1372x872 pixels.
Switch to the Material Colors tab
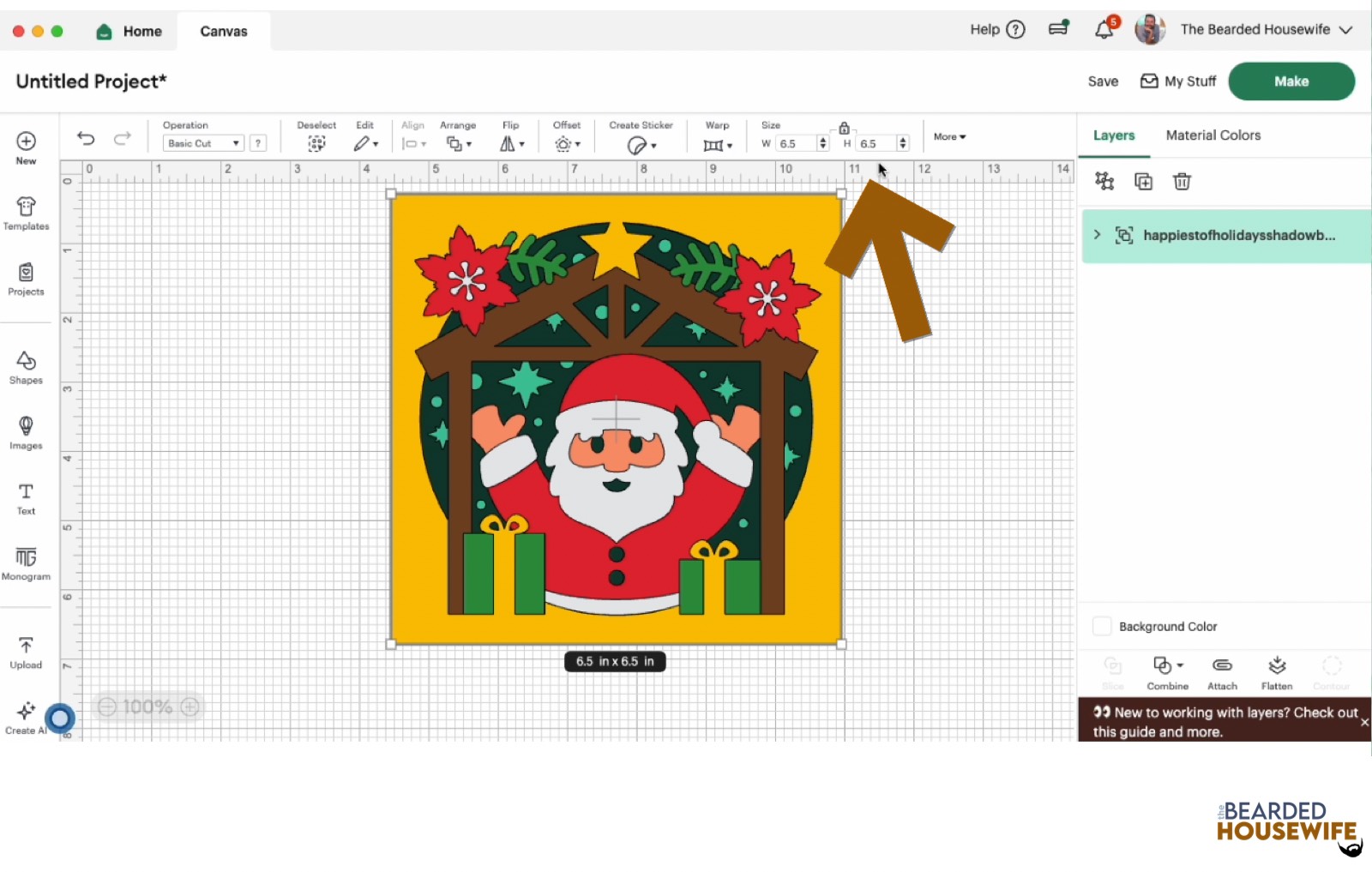tap(1213, 135)
